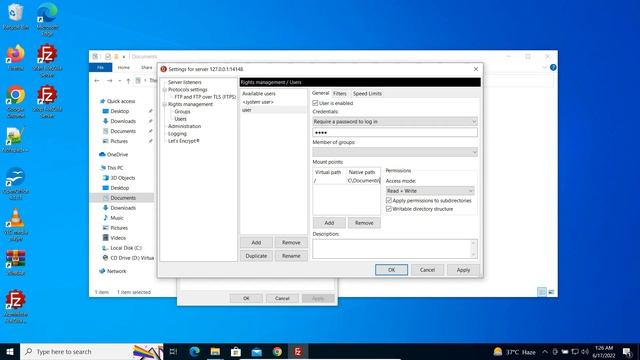
Task: Open the notification center icon
Action: coord(627,351)
